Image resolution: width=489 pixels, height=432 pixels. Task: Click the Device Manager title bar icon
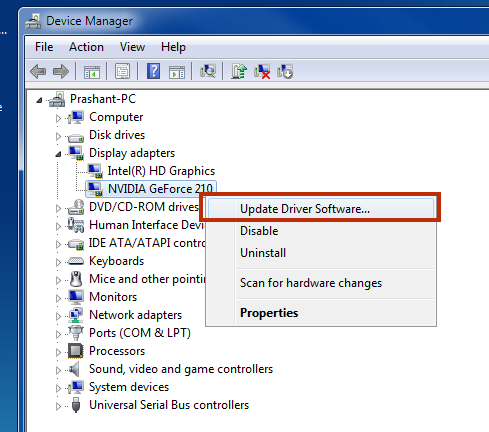[33, 21]
